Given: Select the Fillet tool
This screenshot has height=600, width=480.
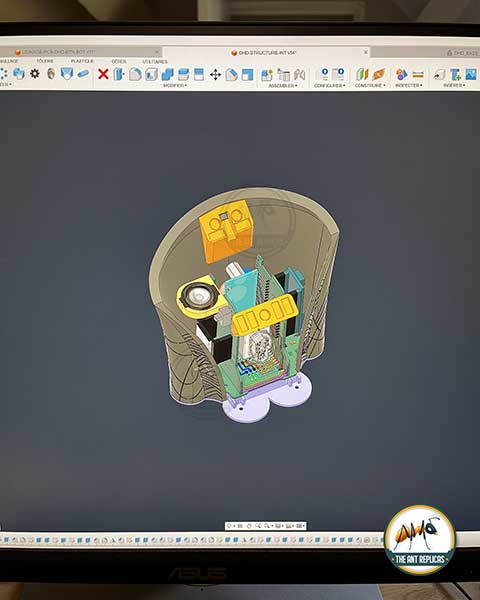Looking at the screenshot, I should click(x=135, y=74).
